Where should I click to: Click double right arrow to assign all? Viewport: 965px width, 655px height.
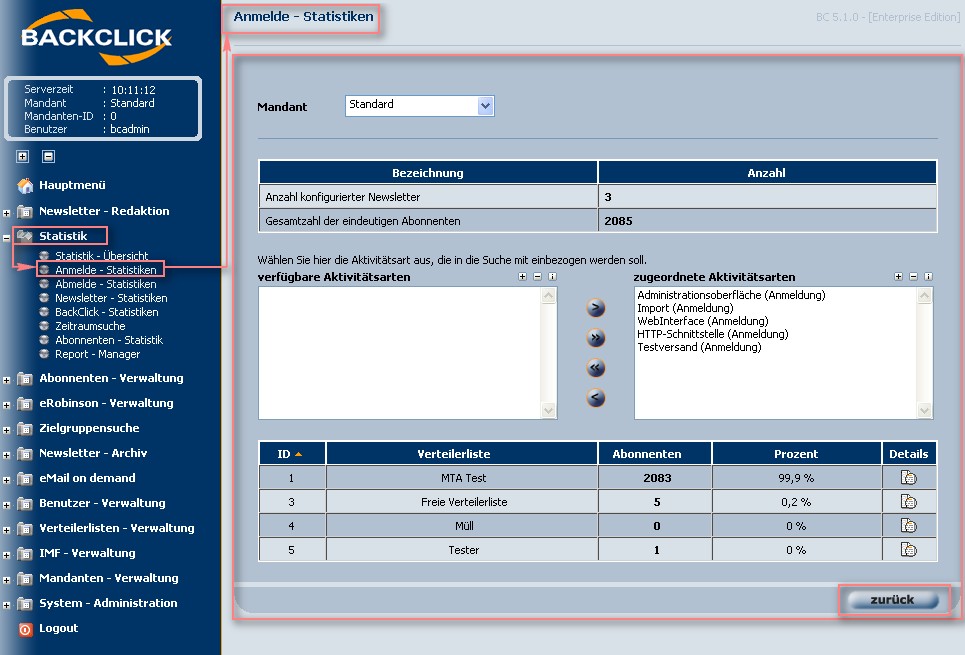595,337
